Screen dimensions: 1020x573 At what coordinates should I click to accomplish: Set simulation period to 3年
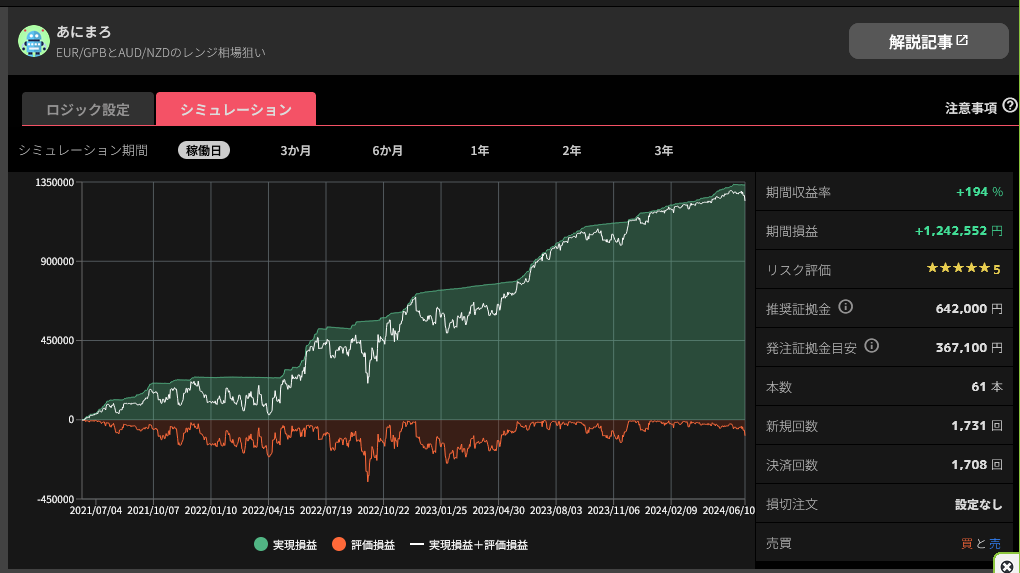[x=663, y=151]
